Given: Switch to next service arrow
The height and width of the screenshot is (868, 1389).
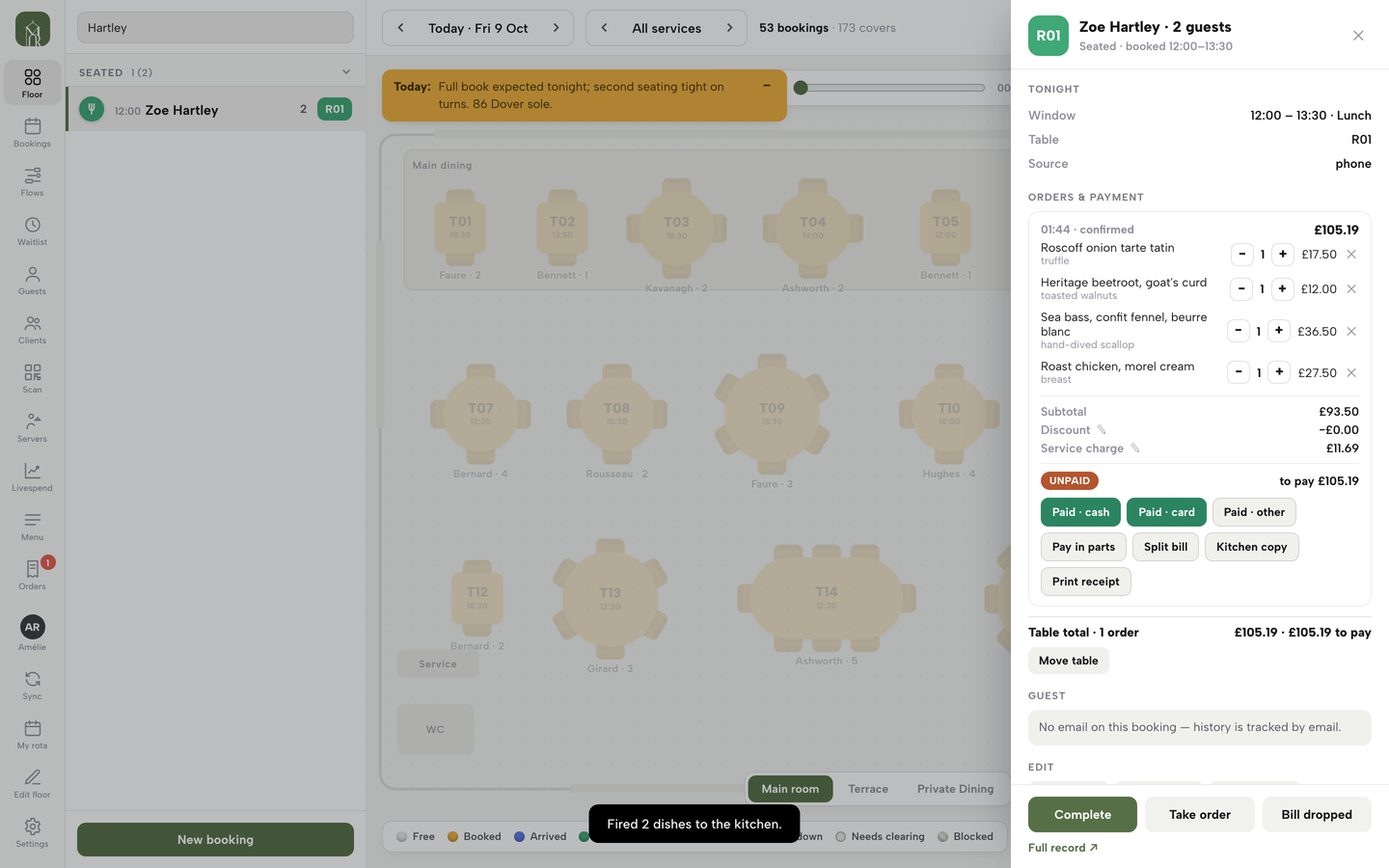Looking at the screenshot, I should pyautogui.click(x=729, y=28).
